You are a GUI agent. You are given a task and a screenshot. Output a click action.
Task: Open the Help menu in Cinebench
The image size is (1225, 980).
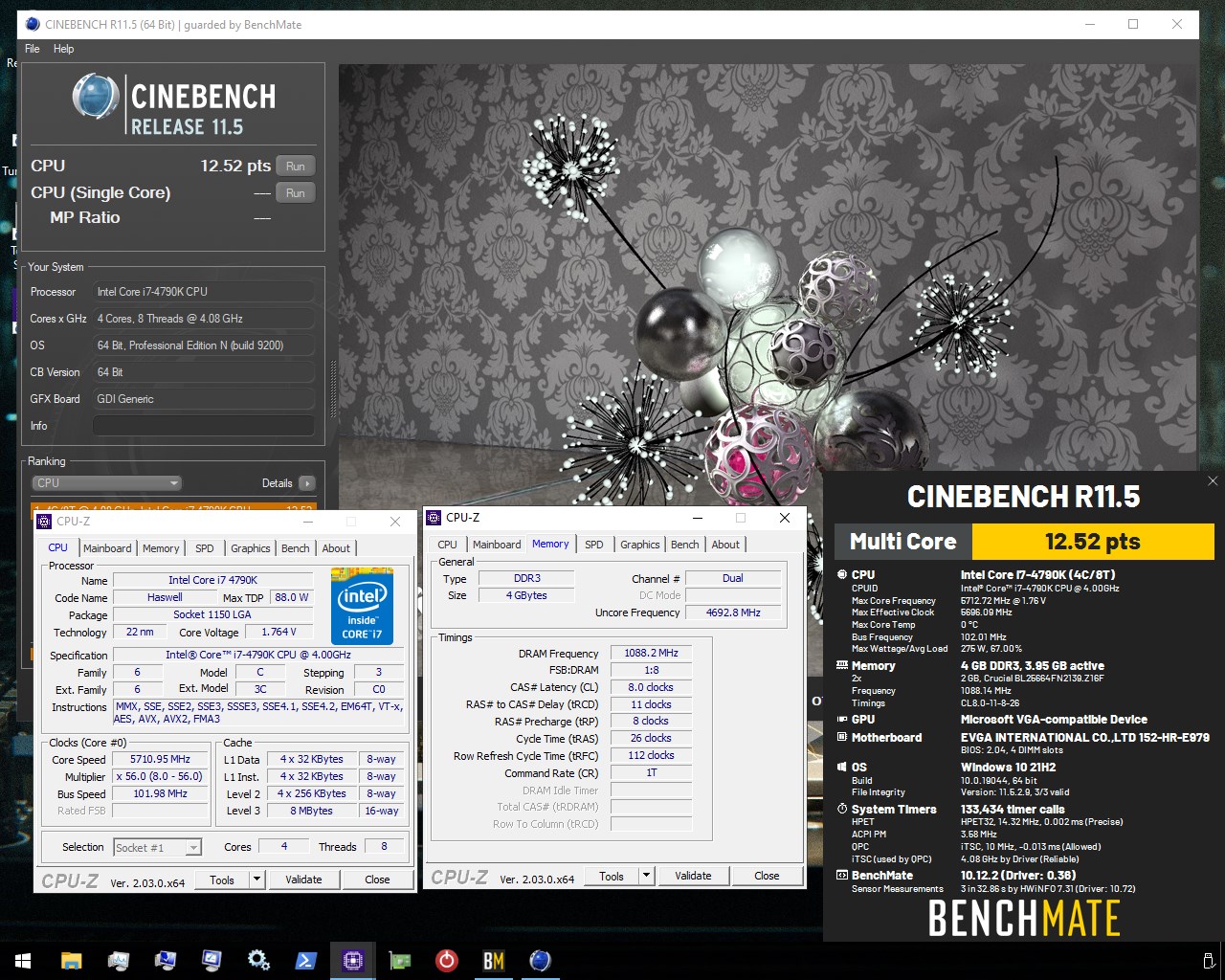[63, 49]
